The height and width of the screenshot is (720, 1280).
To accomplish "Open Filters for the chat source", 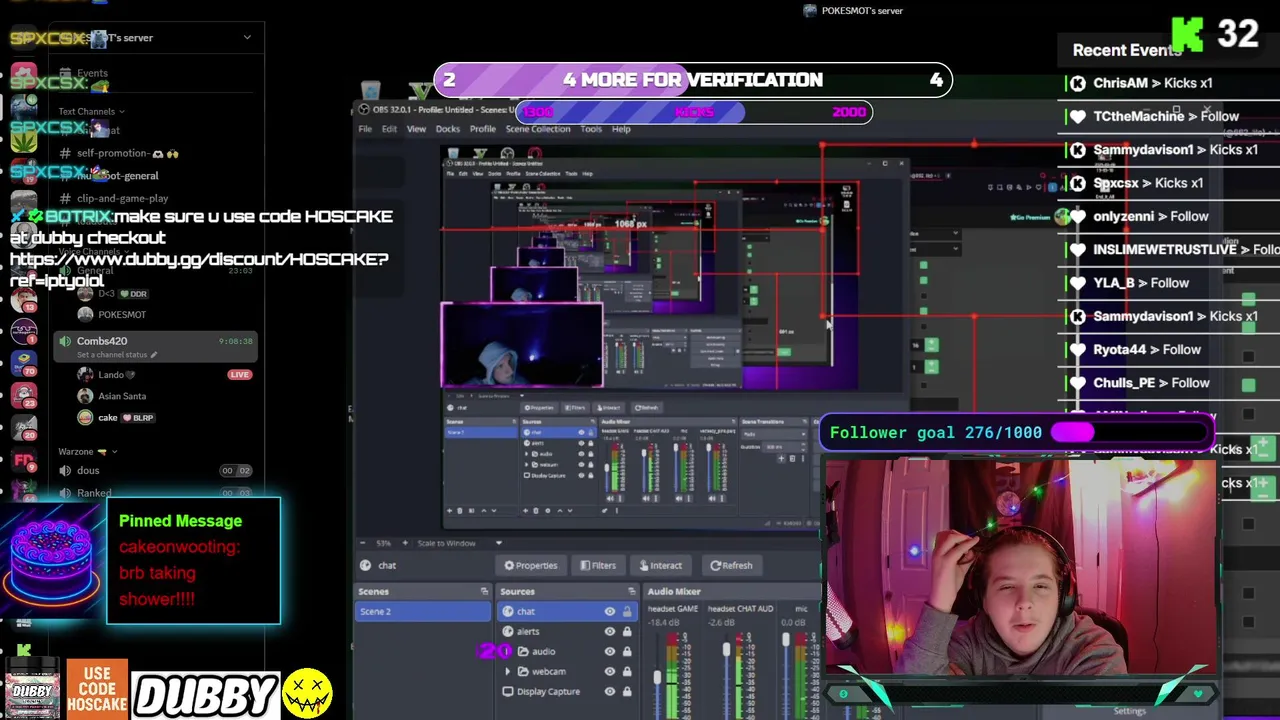I will point(598,565).
